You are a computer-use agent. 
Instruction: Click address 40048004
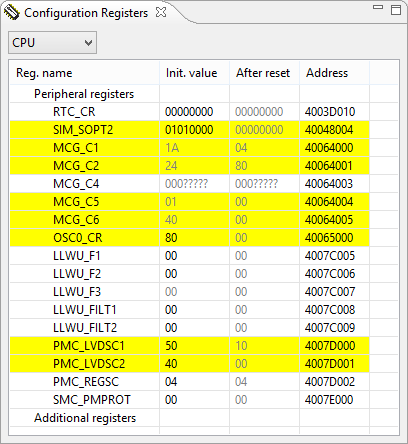[329, 130]
